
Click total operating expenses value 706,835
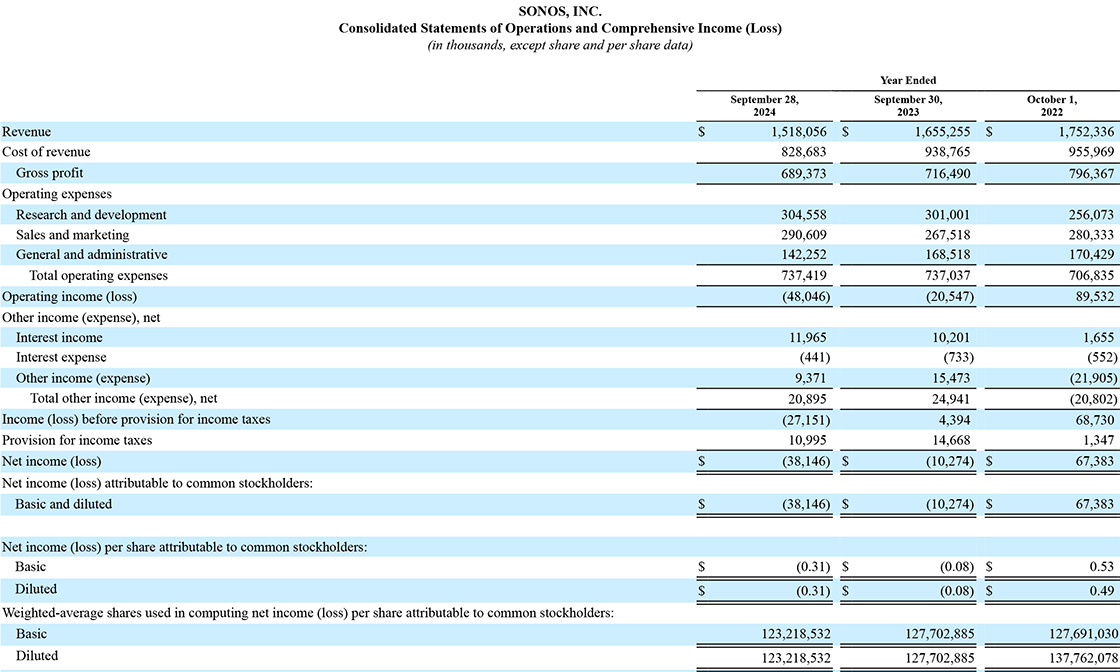click(x=1091, y=276)
